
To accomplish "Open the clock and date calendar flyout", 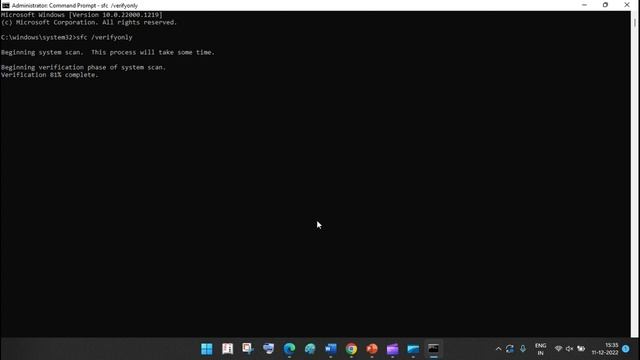I will 605,349.
